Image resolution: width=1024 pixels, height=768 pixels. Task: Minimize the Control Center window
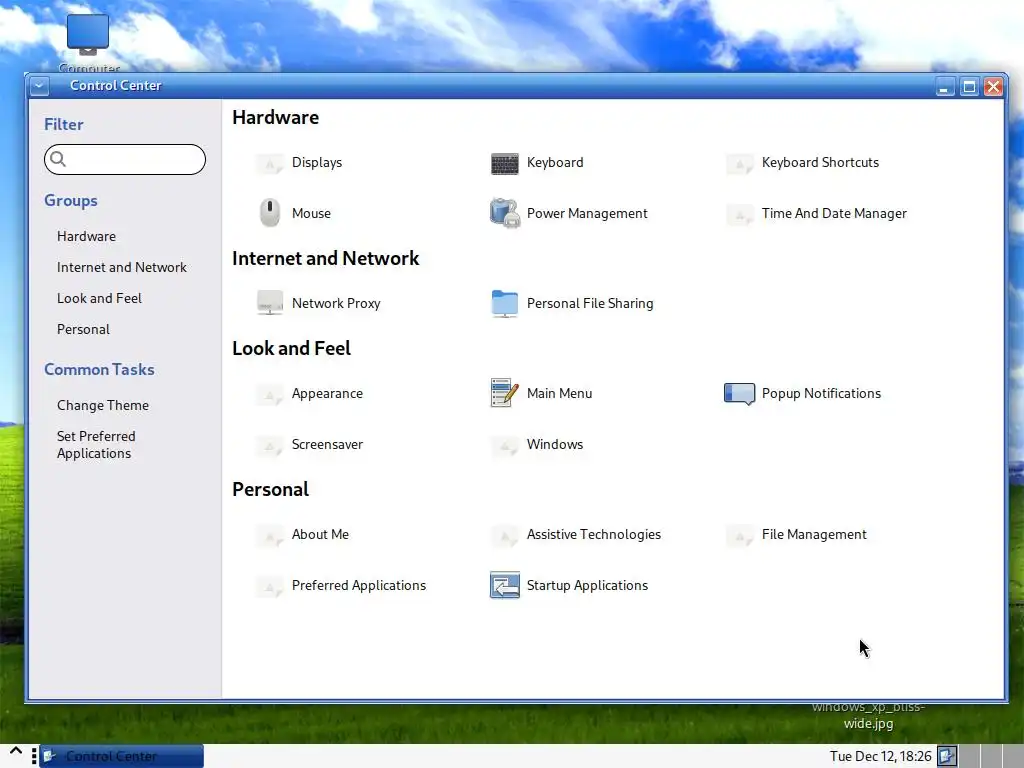pos(944,87)
